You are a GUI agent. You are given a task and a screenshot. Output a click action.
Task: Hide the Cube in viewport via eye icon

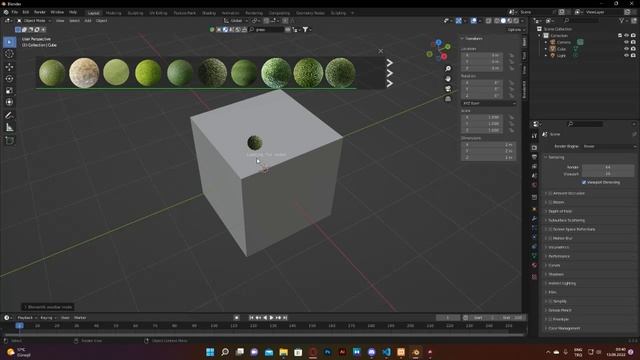coord(627,49)
